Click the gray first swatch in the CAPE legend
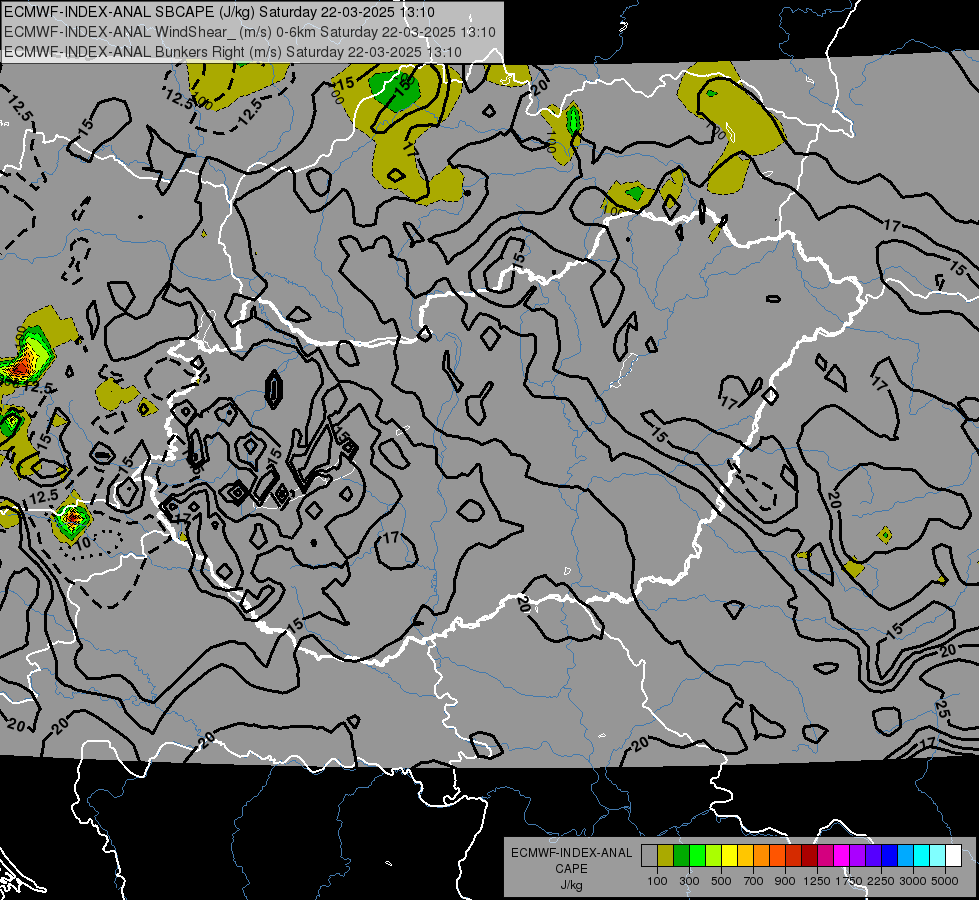The height and width of the screenshot is (900, 979). click(x=649, y=856)
